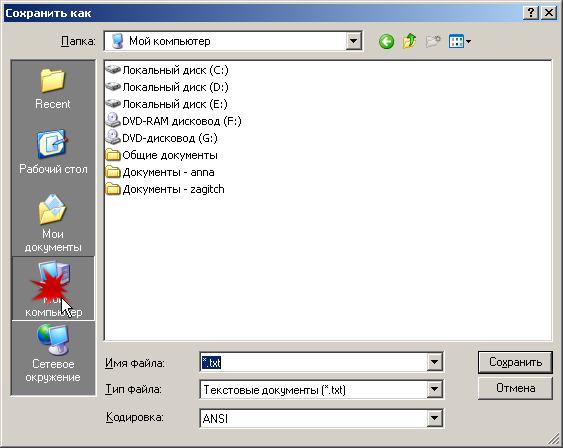563x448 pixels.
Task: Open Recent in the places sidebar
Action: (x=53, y=89)
